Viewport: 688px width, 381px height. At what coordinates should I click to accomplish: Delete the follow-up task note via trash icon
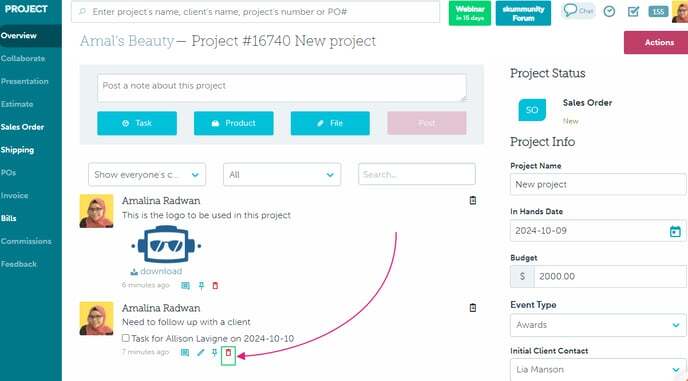point(228,352)
